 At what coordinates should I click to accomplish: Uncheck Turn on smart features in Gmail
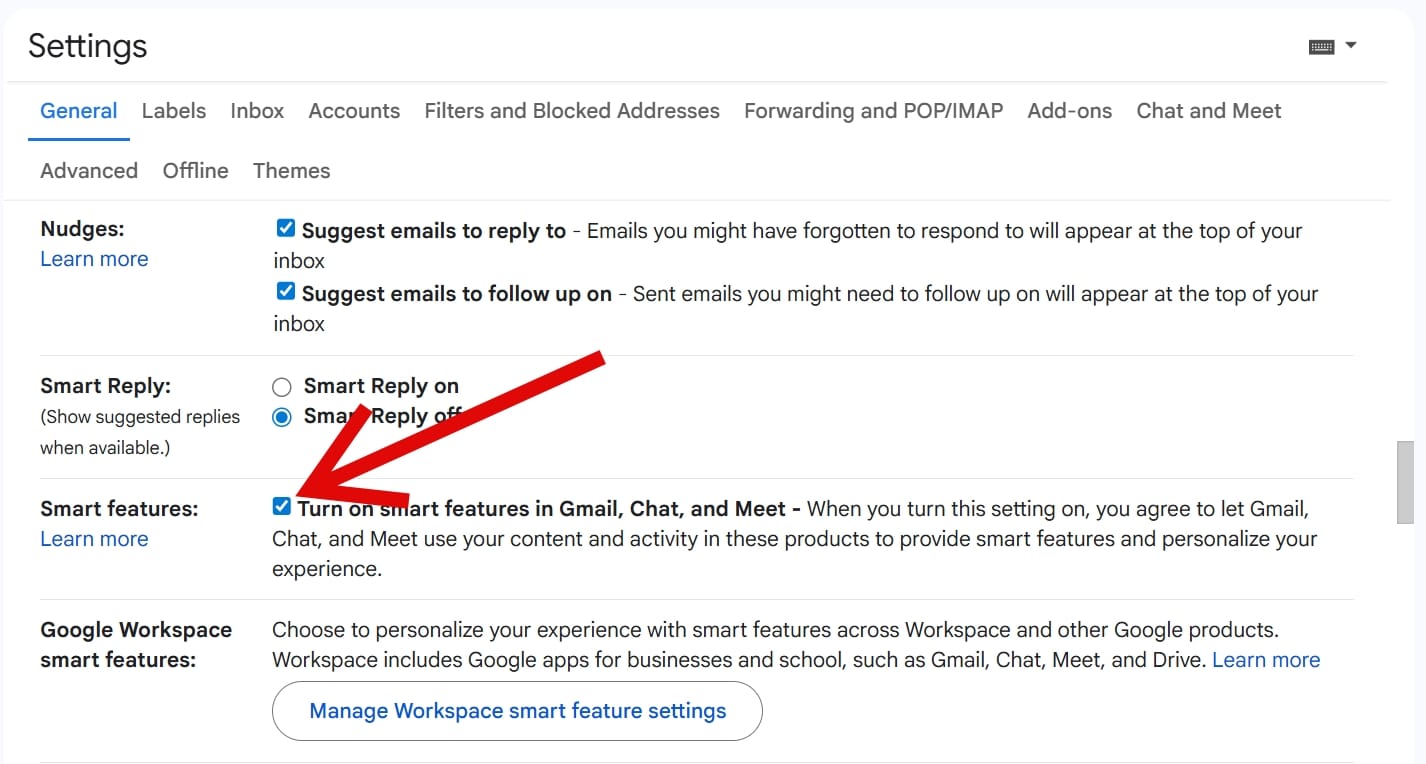pyautogui.click(x=282, y=506)
